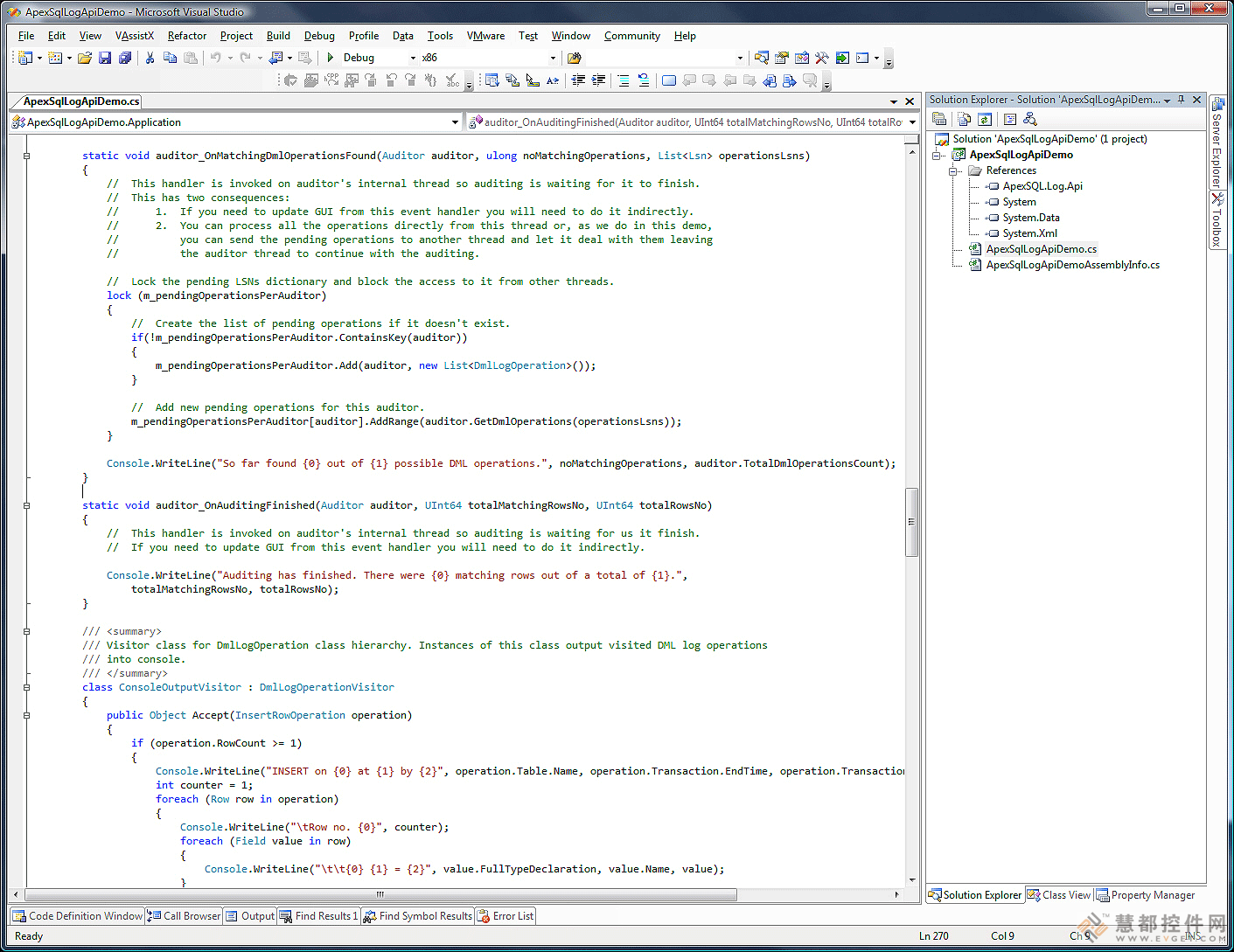The width and height of the screenshot is (1234, 952).
Task: Click the New Project toolbar icon
Action: pyautogui.click(x=25, y=58)
